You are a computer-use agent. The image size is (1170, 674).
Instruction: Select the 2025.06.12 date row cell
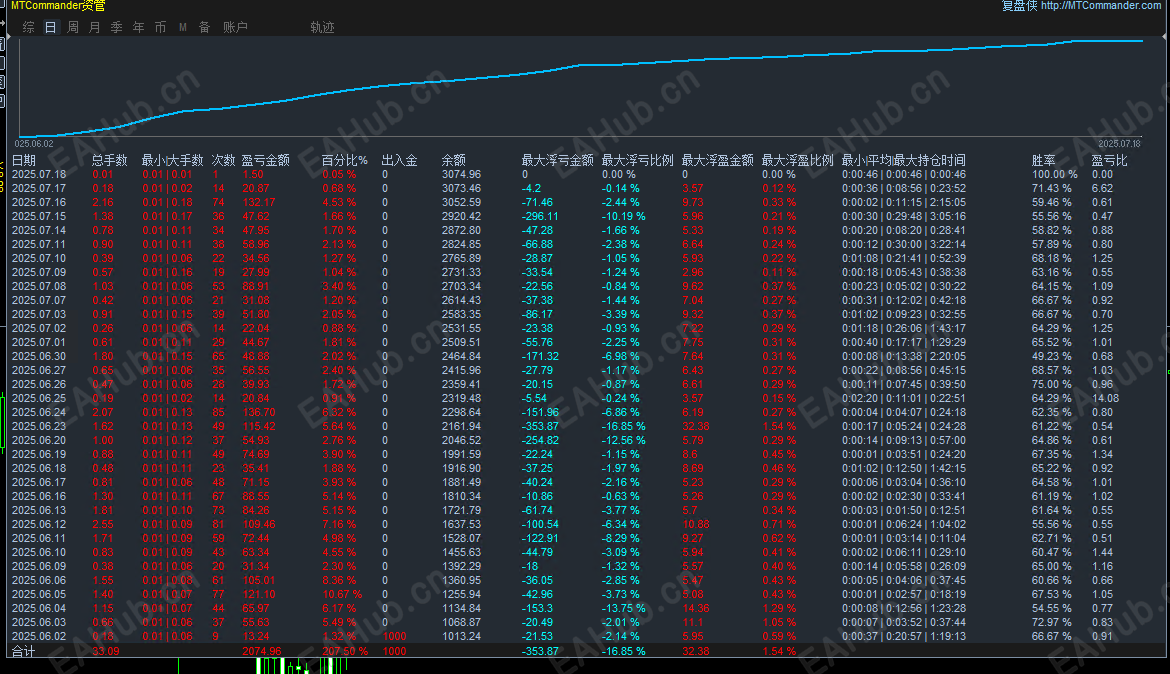tap(39, 524)
